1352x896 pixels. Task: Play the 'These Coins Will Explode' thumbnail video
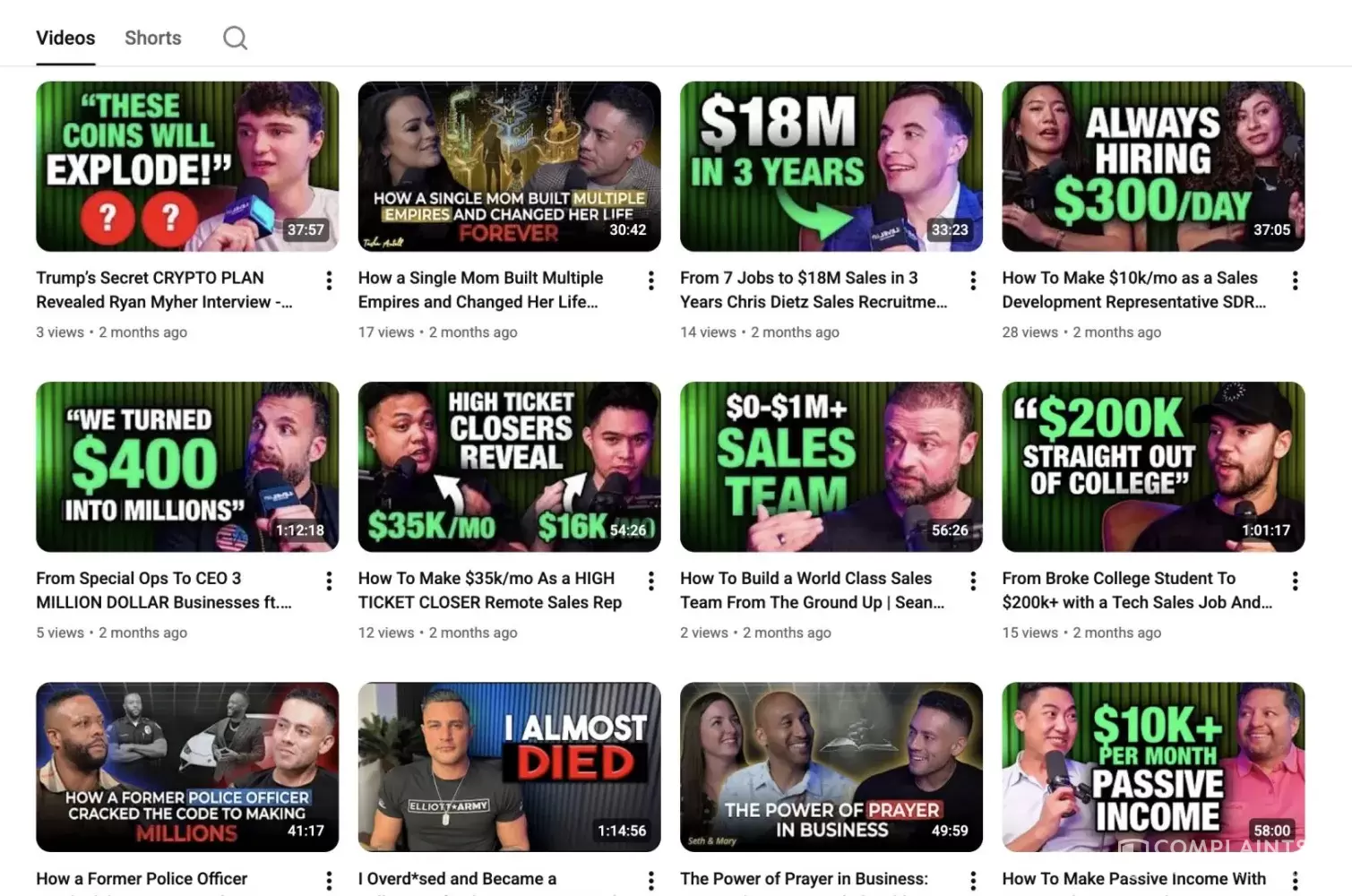[x=187, y=167]
